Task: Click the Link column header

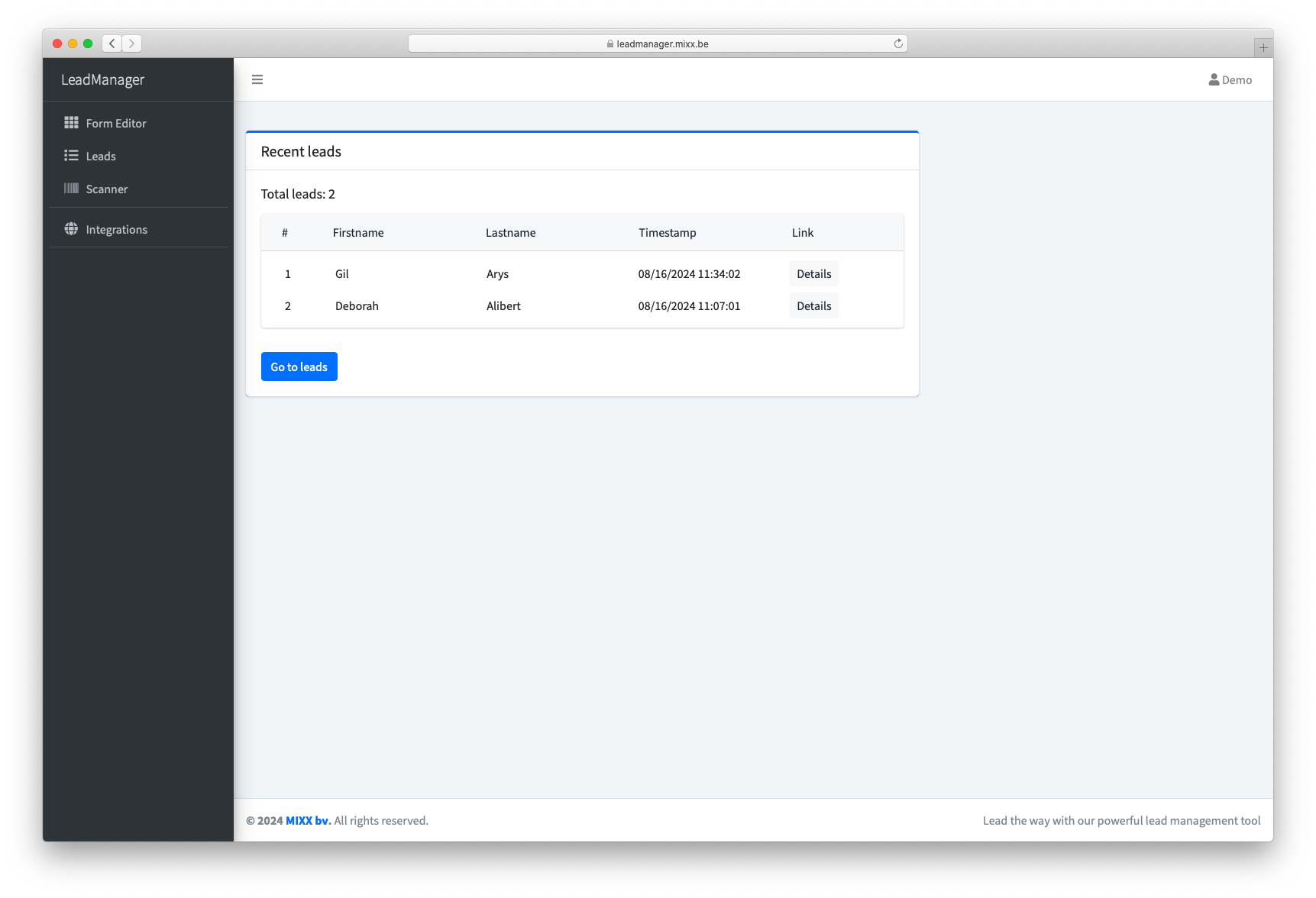Action: pyautogui.click(x=803, y=233)
